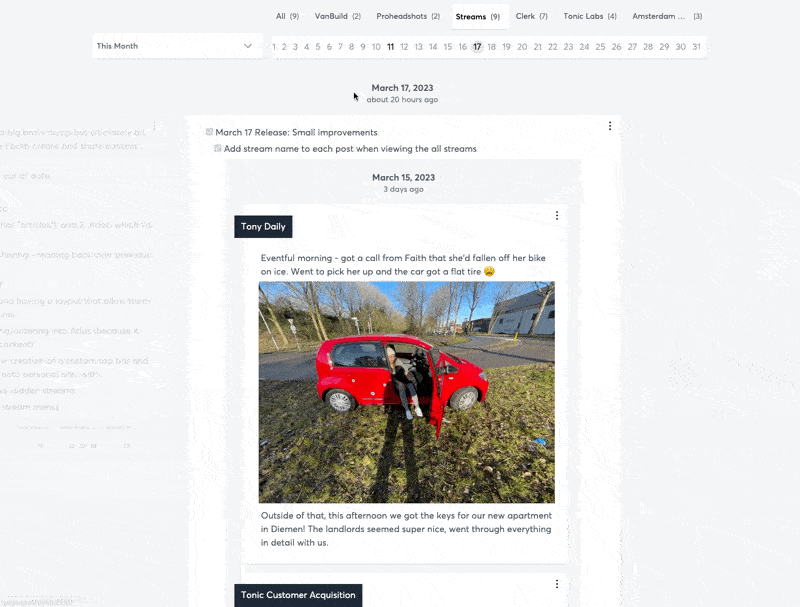Open three-dot menu on Tony Daily post
Viewport: 800px width, 607px height.
pyautogui.click(x=557, y=216)
